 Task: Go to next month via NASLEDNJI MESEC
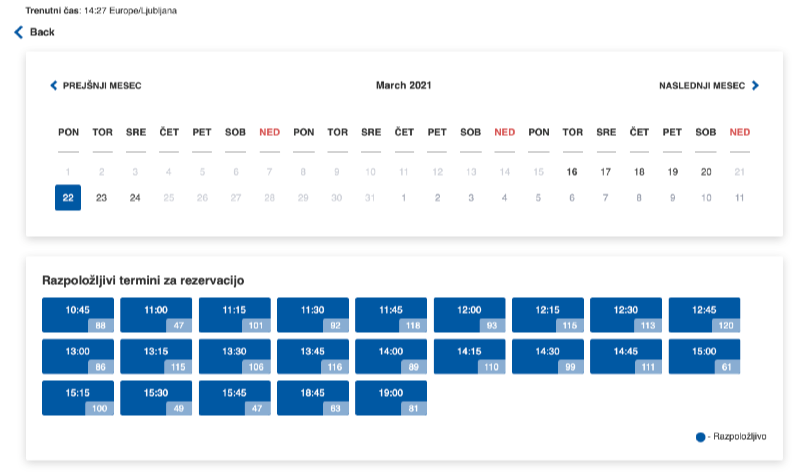pyautogui.click(x=702, y=85)
